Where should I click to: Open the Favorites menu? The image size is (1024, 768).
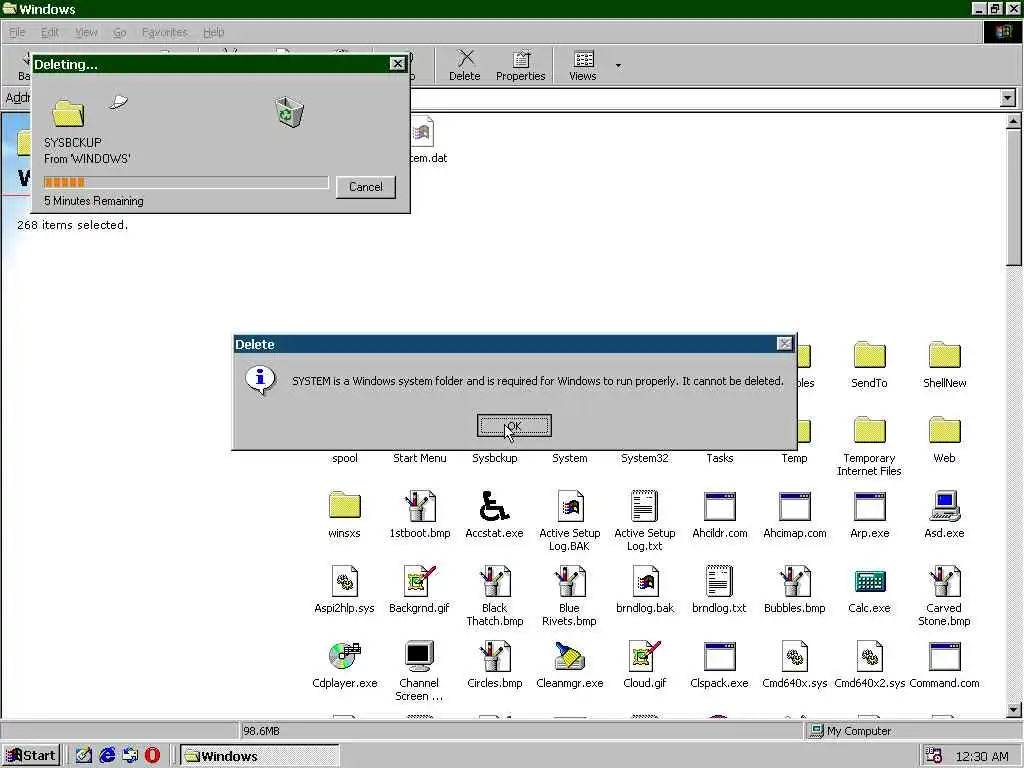pyautogui.click(x=165, y=32)
